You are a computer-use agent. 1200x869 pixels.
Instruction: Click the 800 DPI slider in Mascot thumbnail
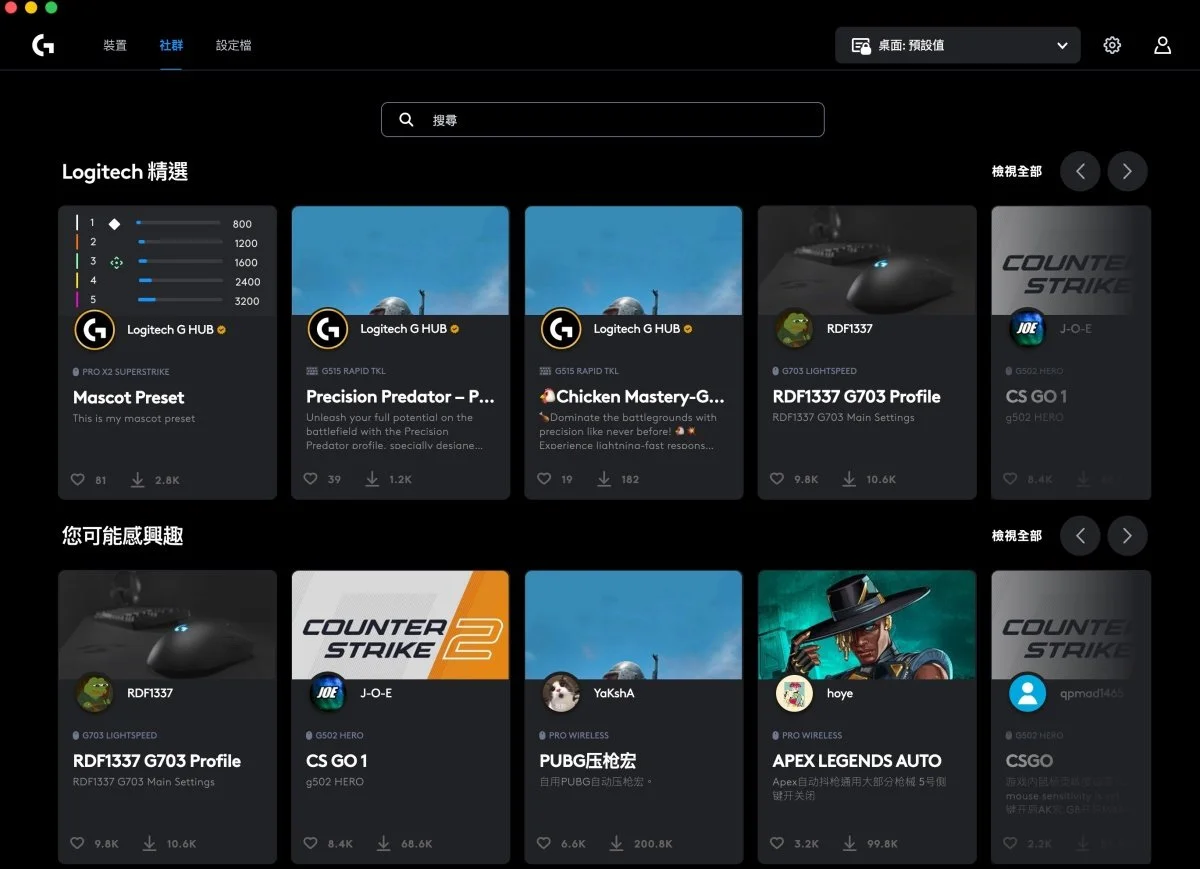pos(178,223)
